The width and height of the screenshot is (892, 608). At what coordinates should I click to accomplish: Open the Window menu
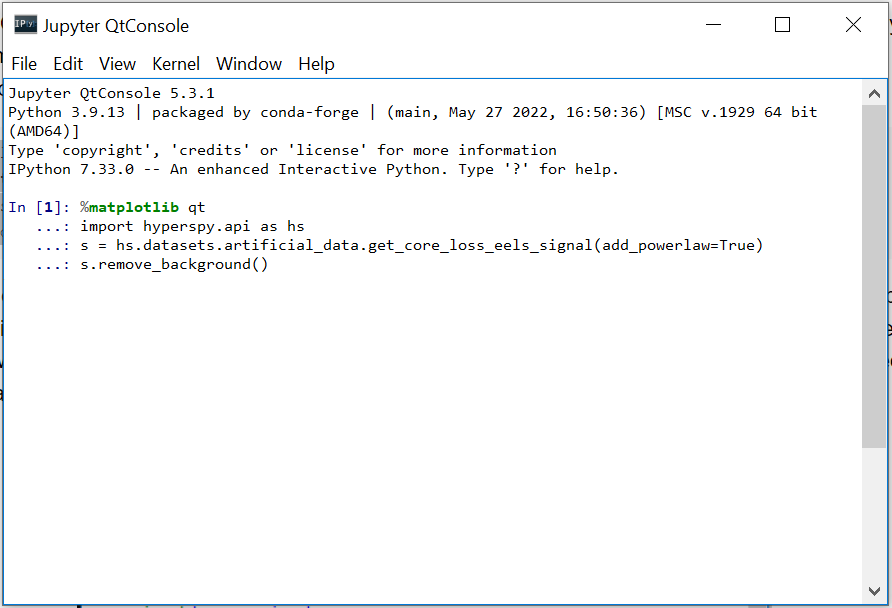pyautogui.click(x=249, y=64)
